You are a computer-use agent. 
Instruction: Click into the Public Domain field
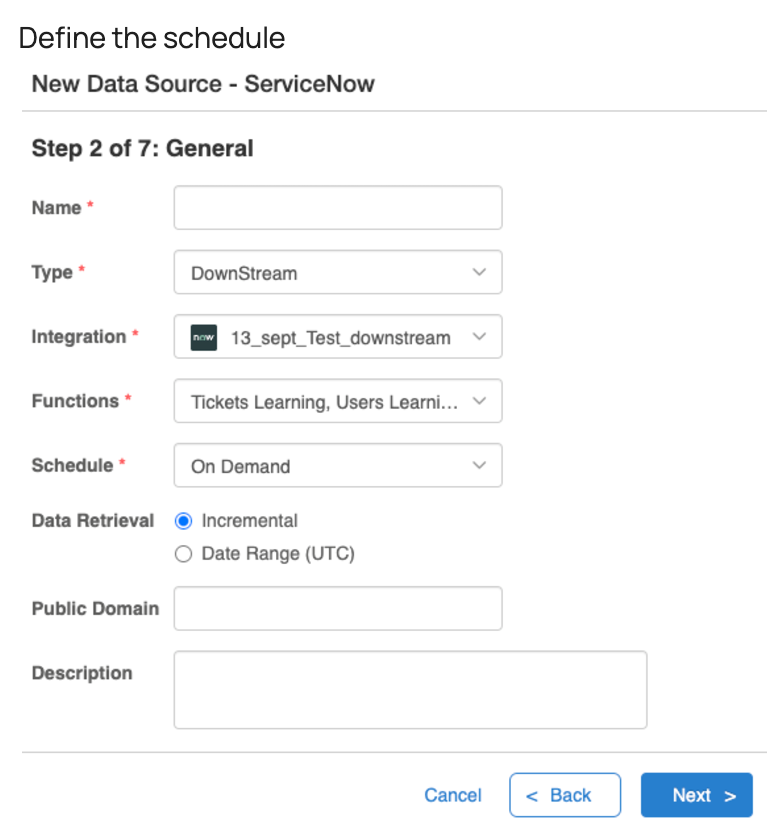tap(338, 609)
